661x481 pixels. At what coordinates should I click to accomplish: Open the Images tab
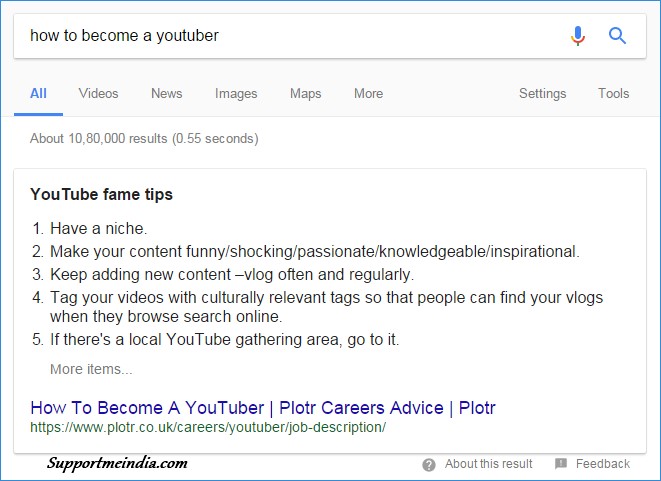point(236,94)
